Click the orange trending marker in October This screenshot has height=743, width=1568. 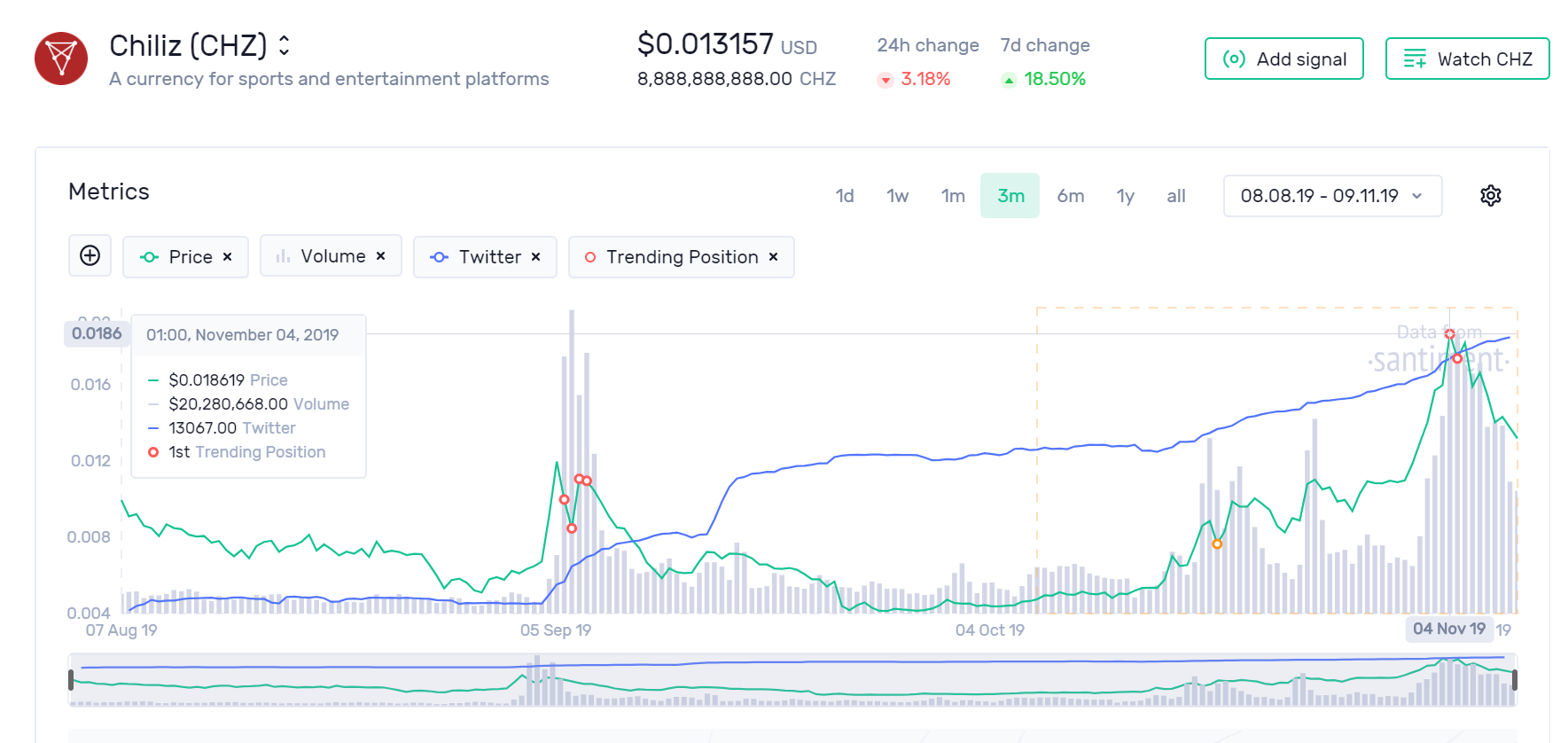(1217, 544)
